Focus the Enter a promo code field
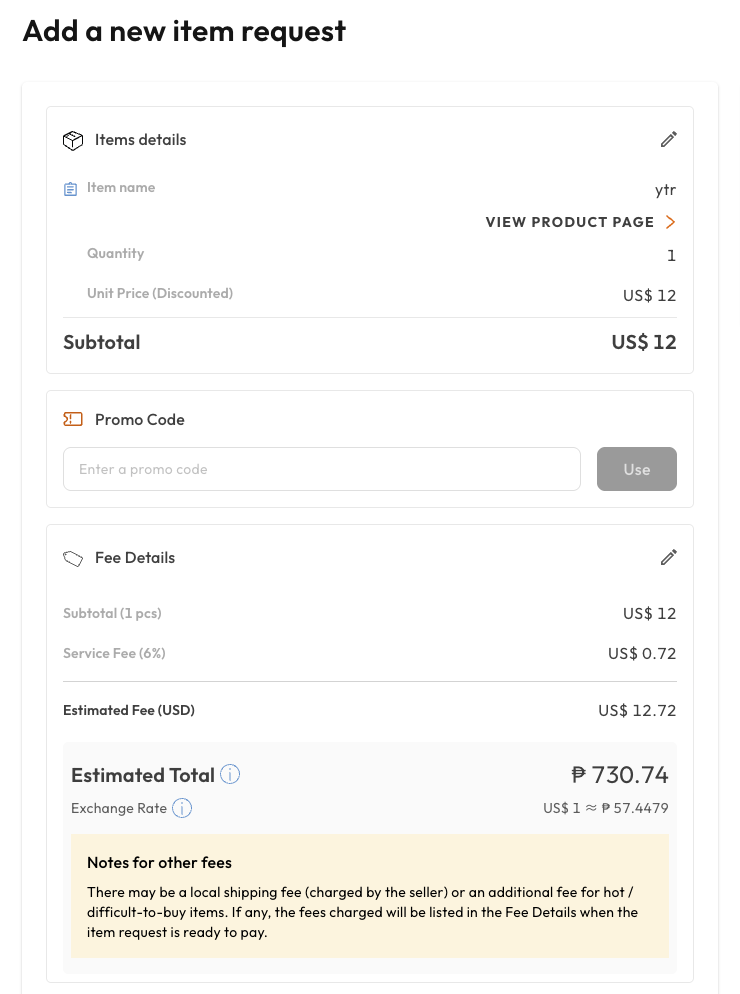This screenshot has height=994, width=740. [x=321, y=469]
